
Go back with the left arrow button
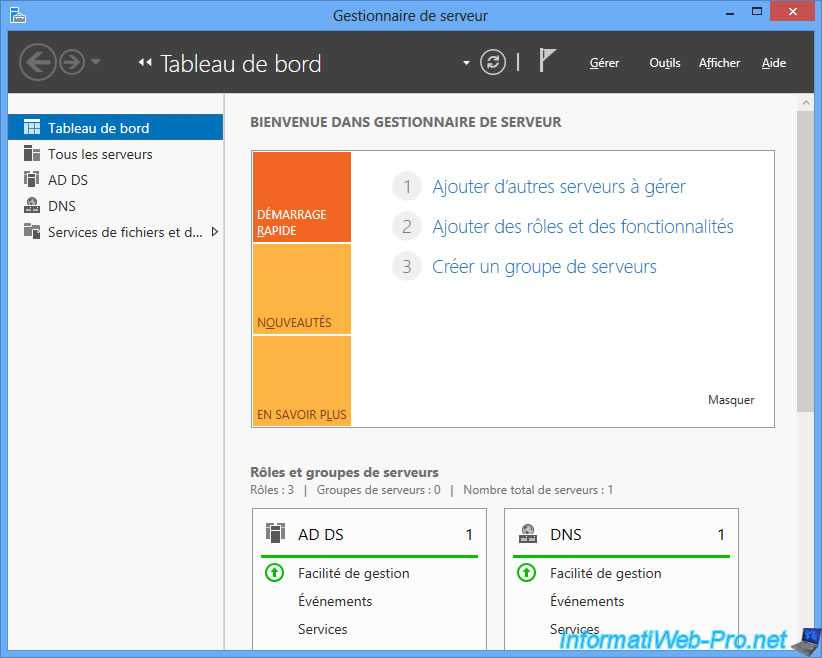pos(37,62)
